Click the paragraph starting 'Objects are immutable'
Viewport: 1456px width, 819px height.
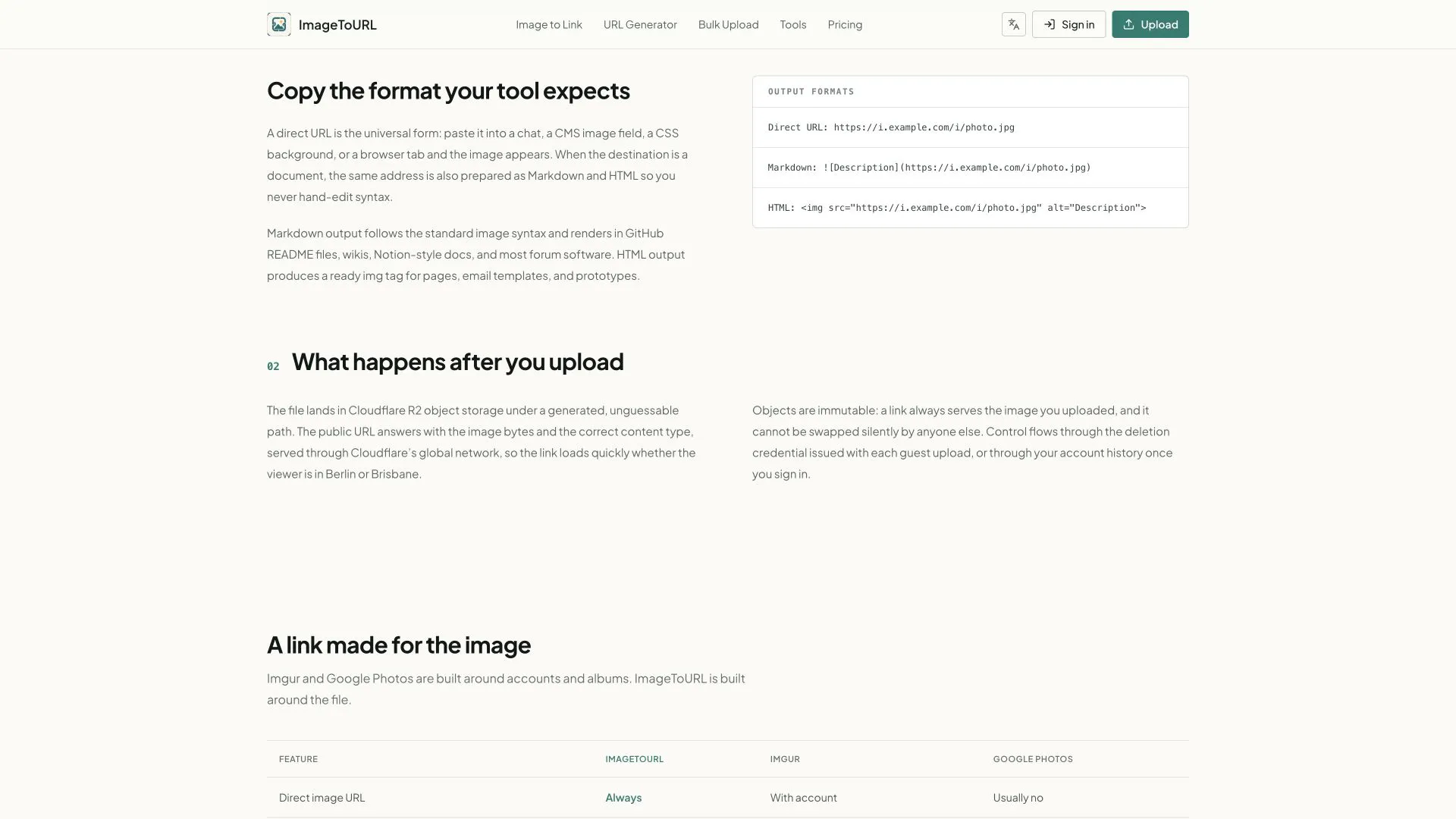[962, 442]
